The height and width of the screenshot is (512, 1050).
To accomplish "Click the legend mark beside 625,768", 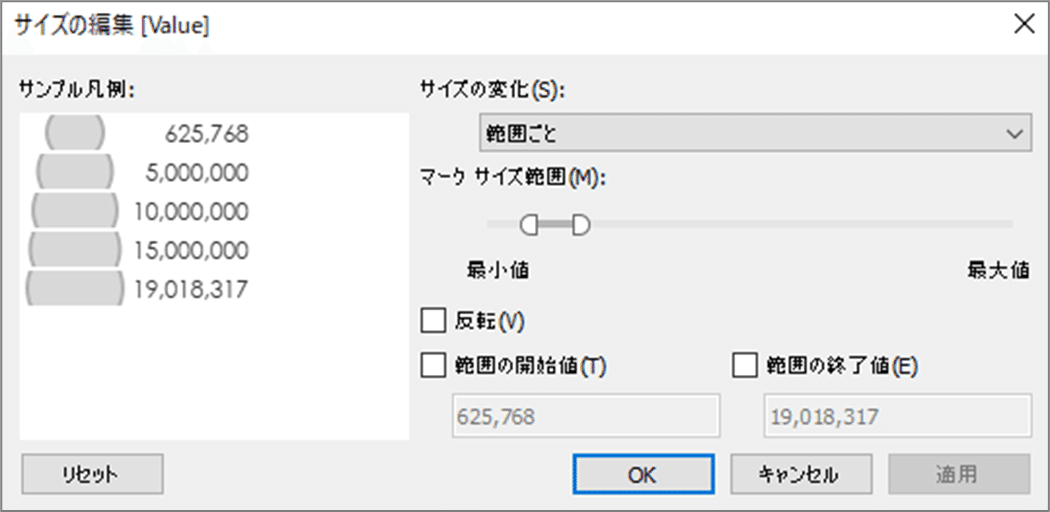I will tap(74, 132).
